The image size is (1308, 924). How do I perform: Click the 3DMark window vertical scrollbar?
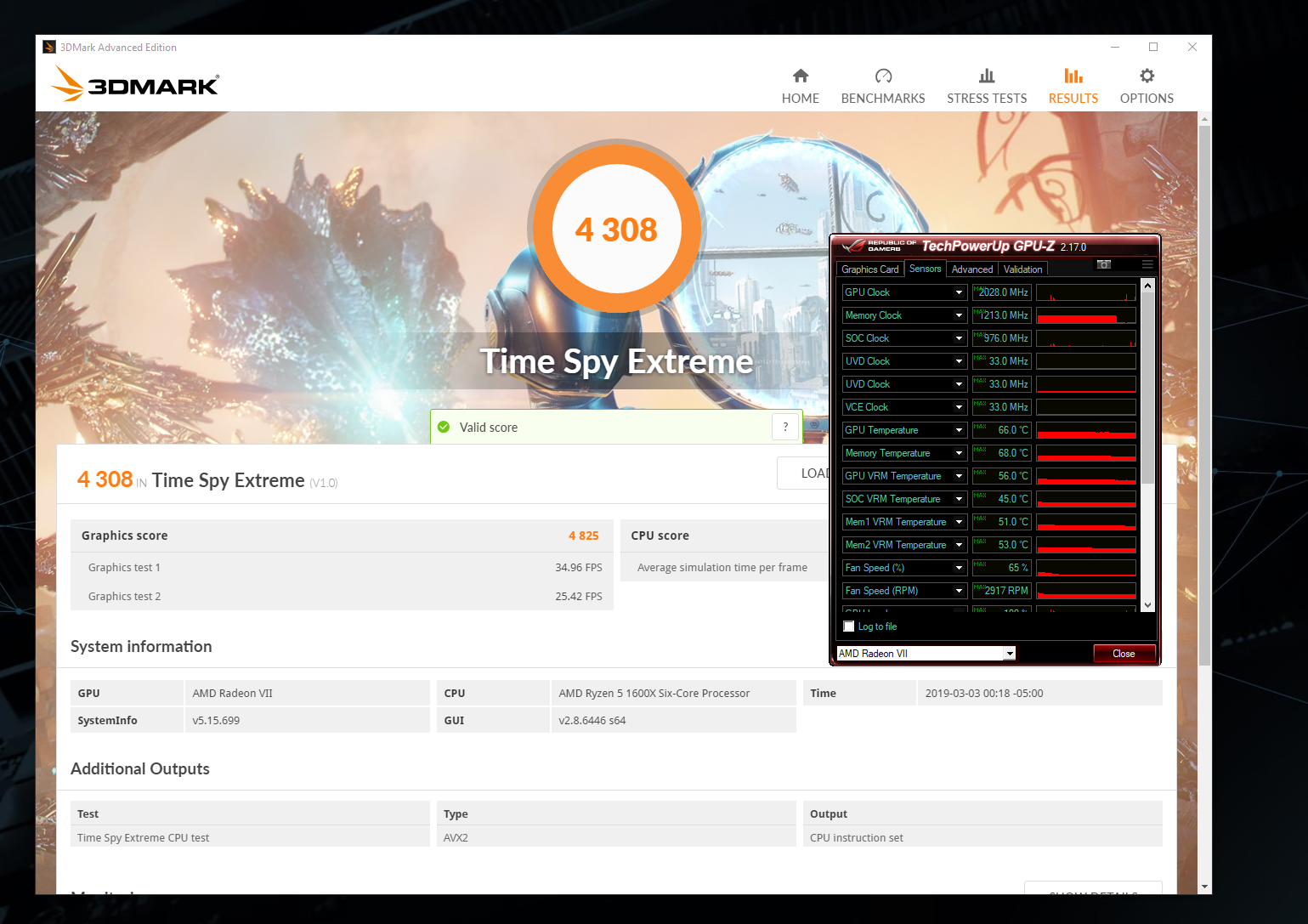(x=1204, y=395)
